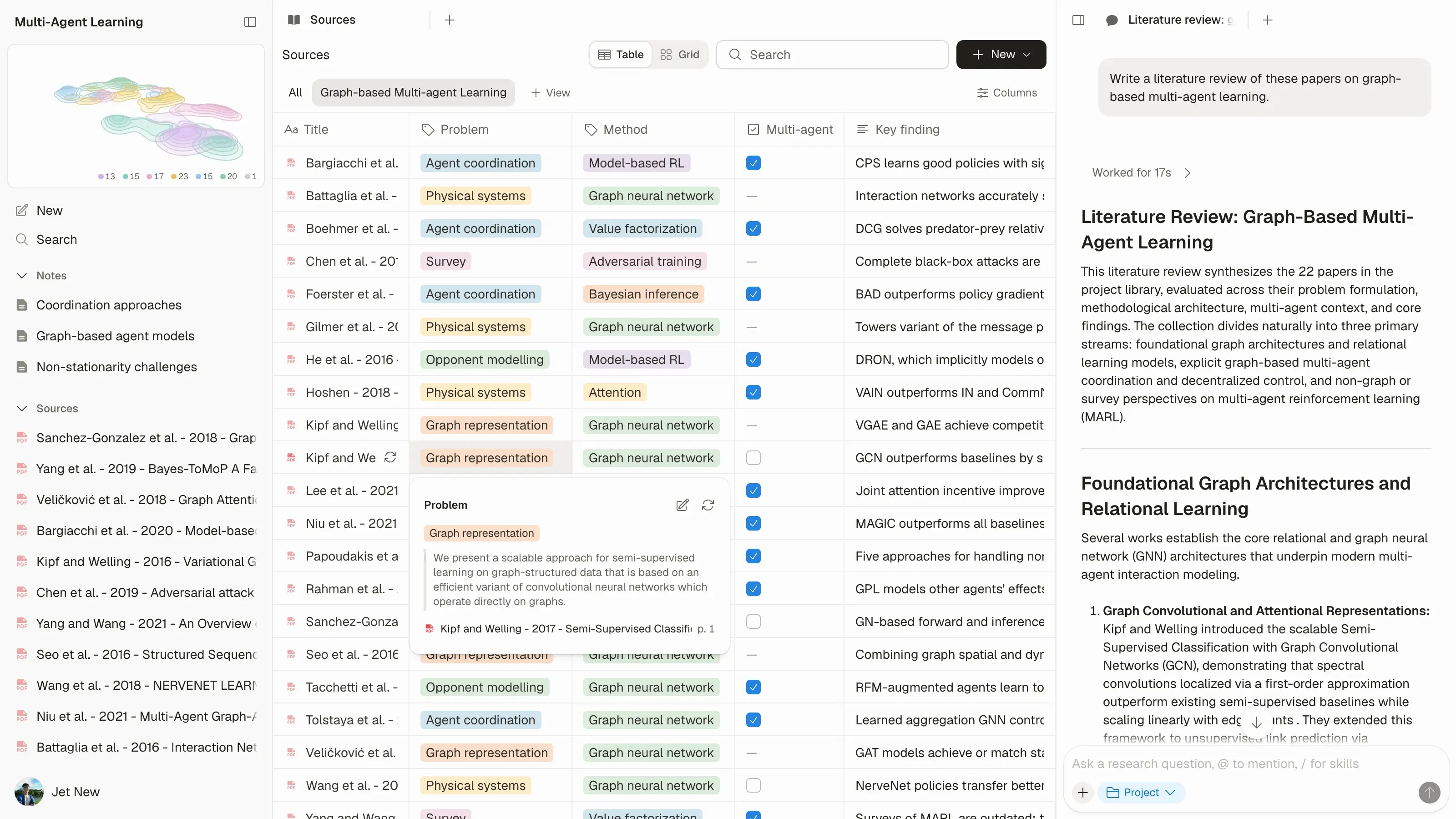Click refresh icon in Problem popup
Viewport: 1456px width, 819px height.
pos(708,505)
